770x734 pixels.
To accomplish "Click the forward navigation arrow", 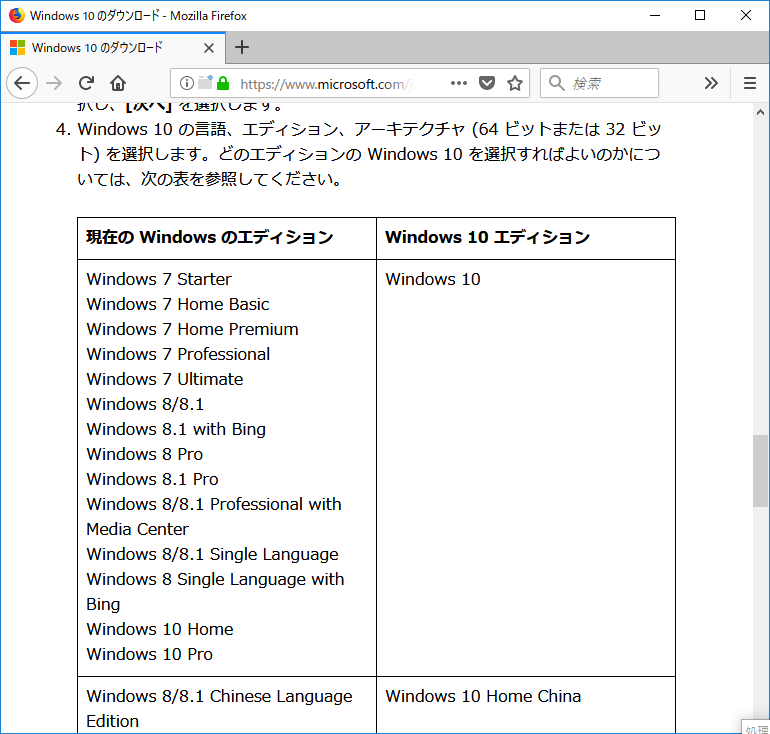I will pyautogui.click(x=54, y=83).
